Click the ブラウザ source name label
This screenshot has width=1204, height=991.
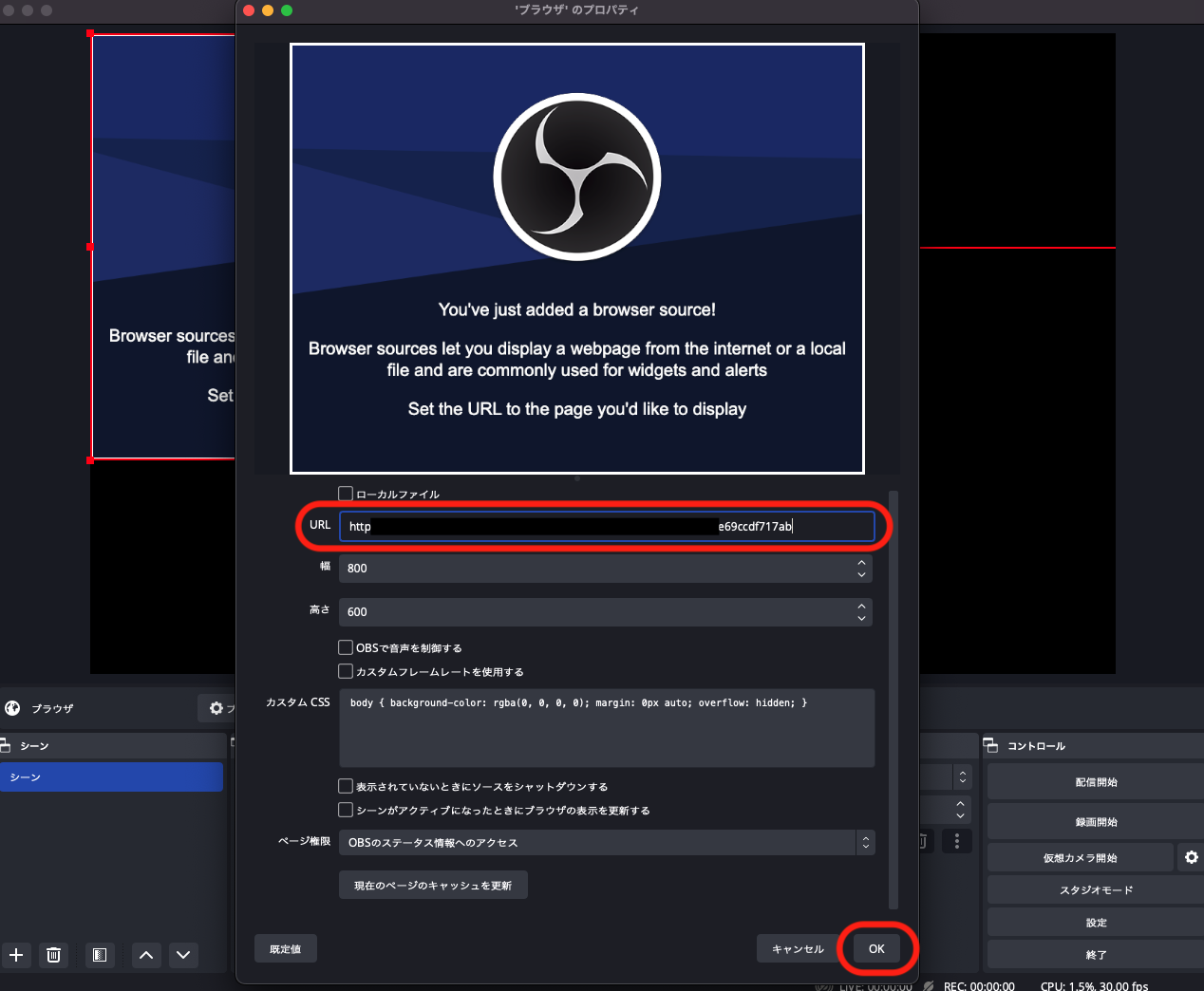coord(53,709)
